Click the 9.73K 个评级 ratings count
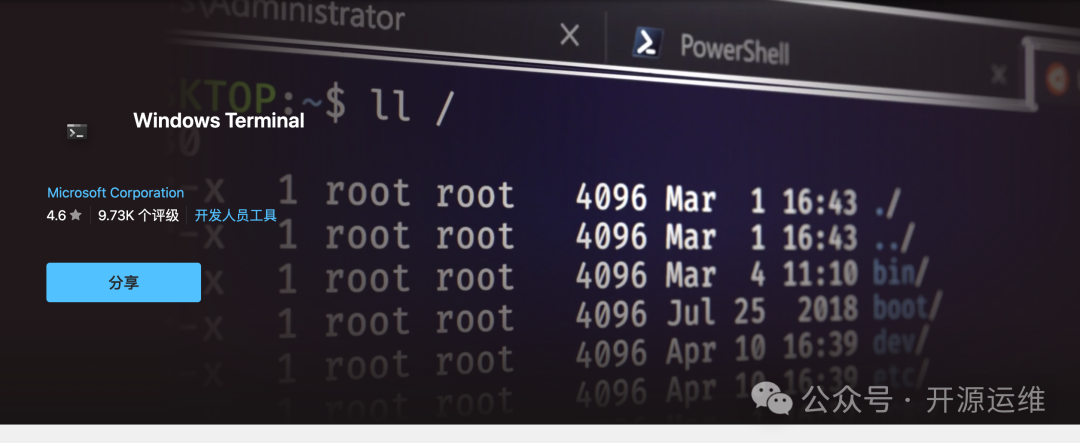Viewport: 1080px width, 443px height. click(x=138, y=216)
